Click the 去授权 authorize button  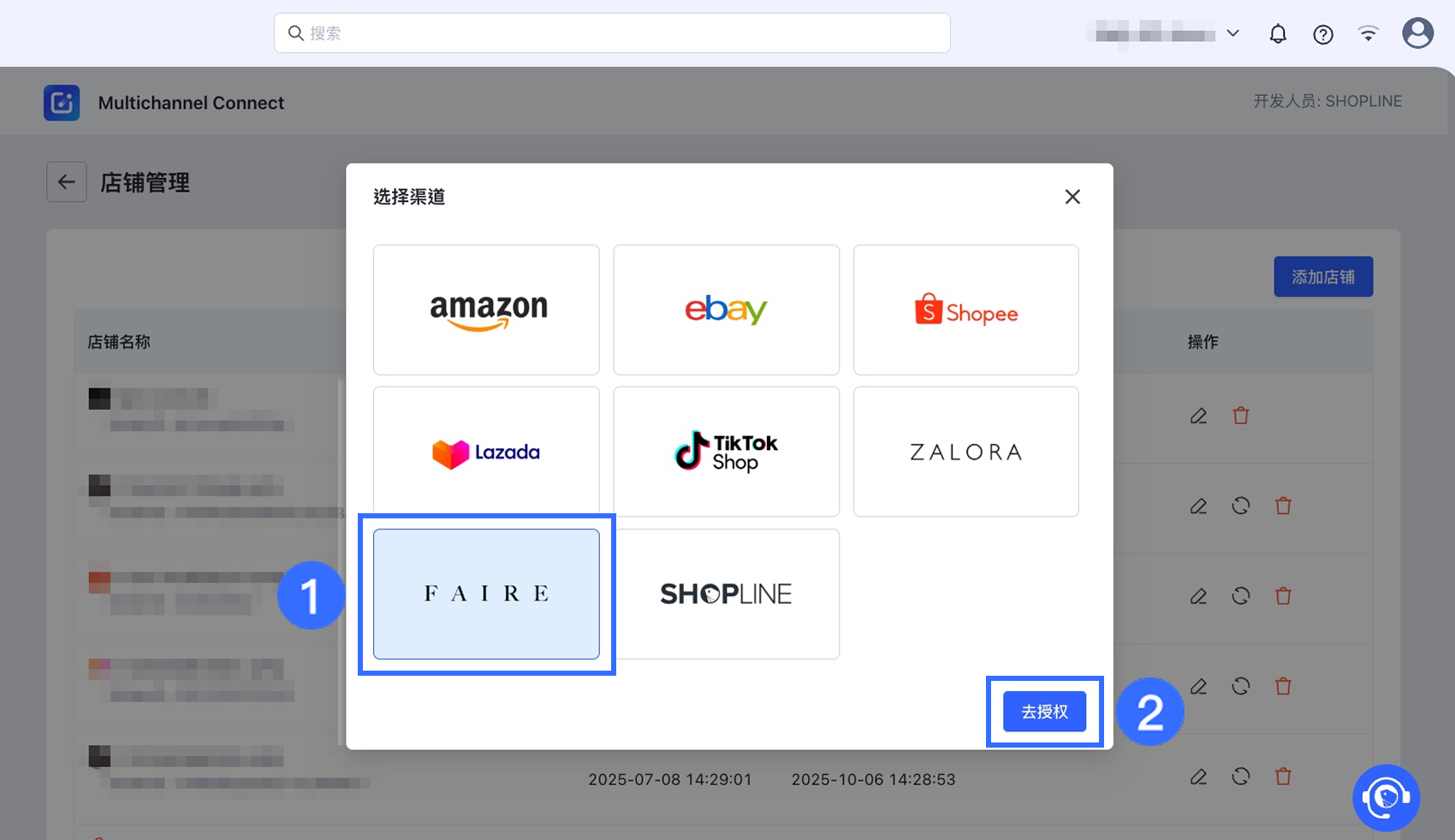[1044, 712]
